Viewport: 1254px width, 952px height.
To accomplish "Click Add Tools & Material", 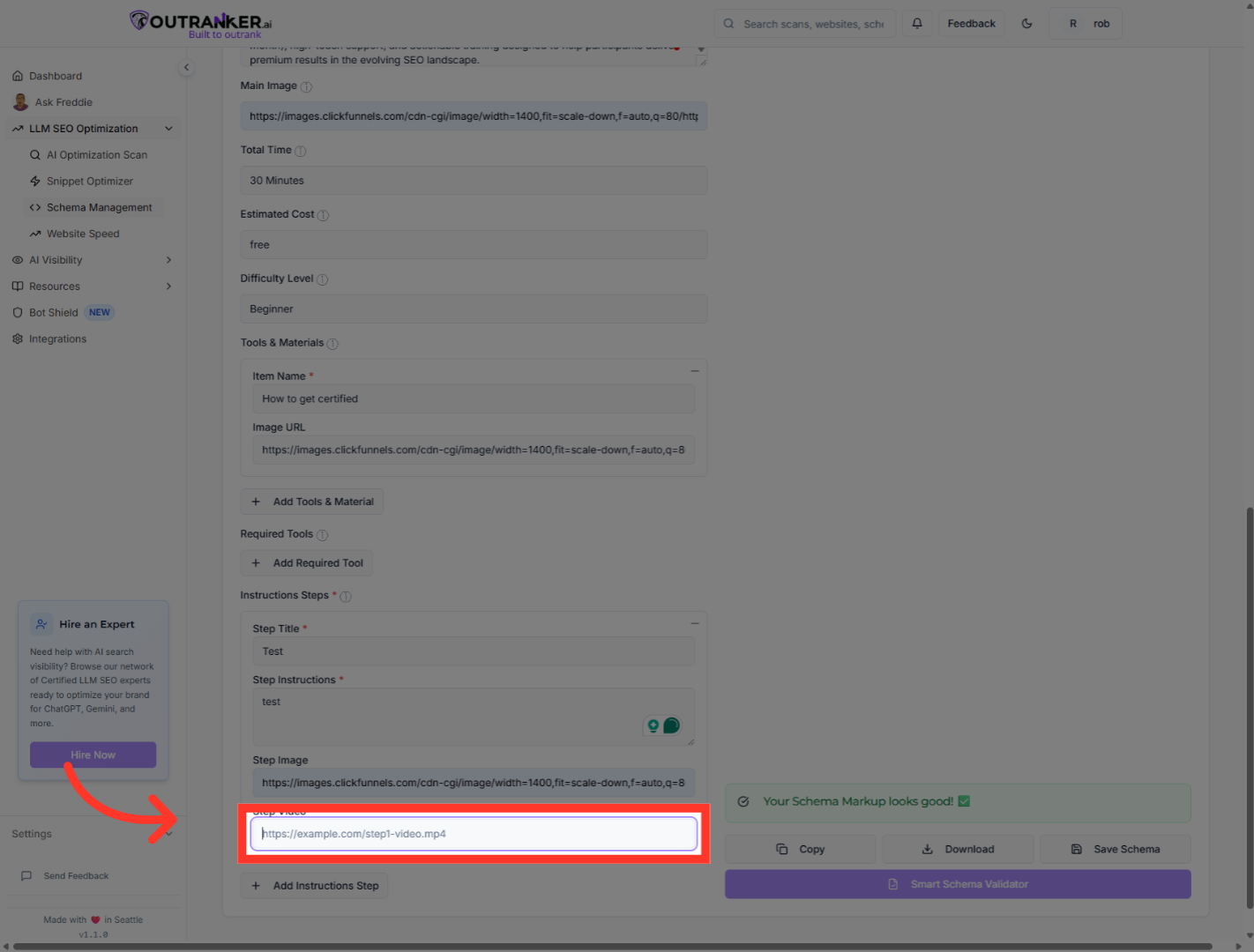I will [x=312, y=502].
